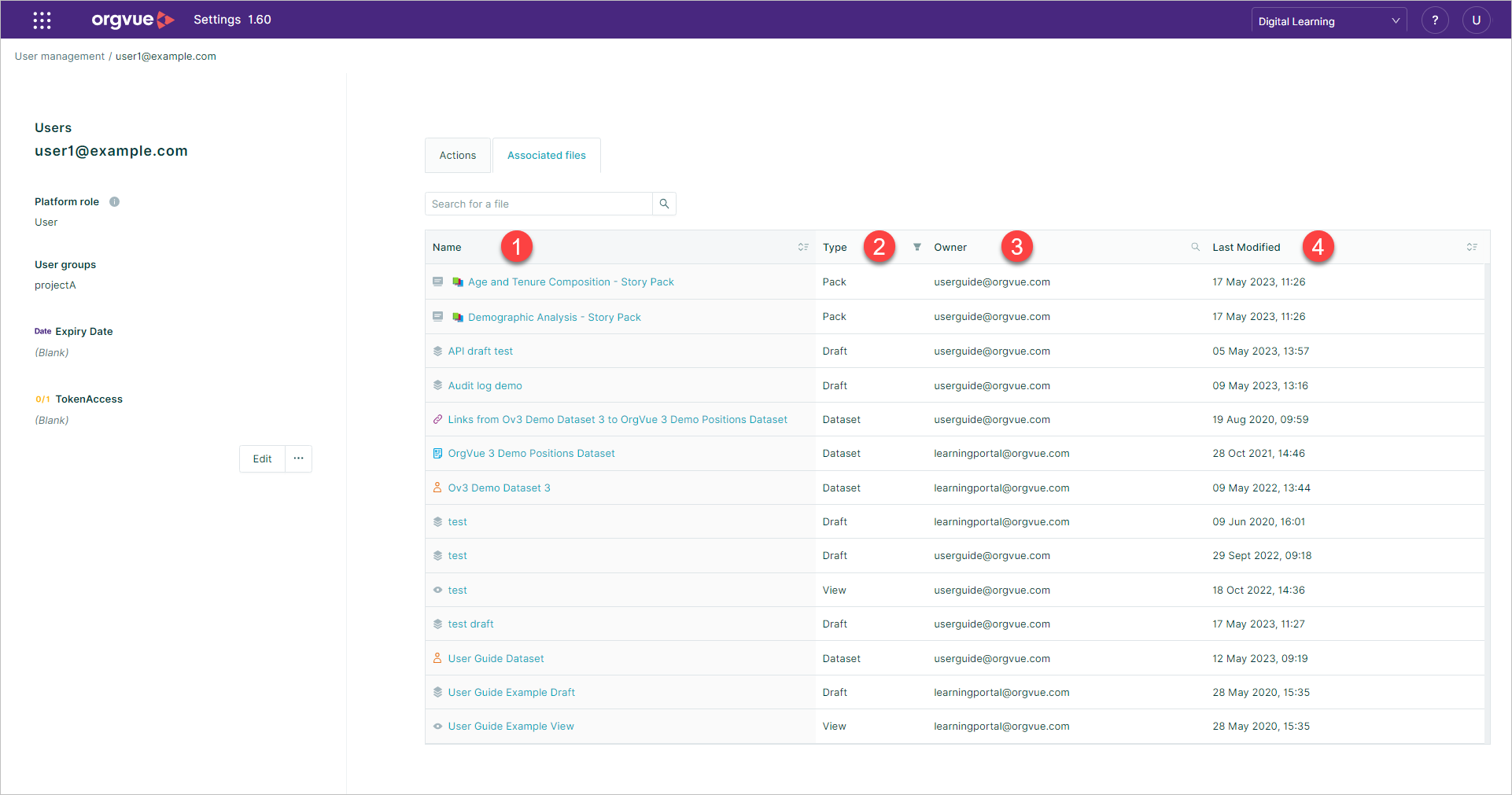This screenshot has width=1512, height=795.
Task: Click the draft icon beside API draft test
Action: coord(438,351)
